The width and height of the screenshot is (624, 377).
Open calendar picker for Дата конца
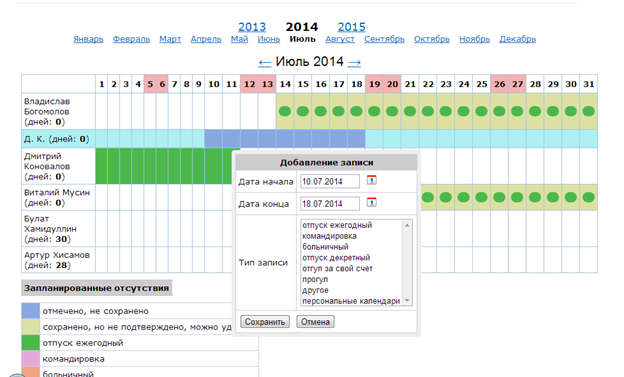(371, 202)
